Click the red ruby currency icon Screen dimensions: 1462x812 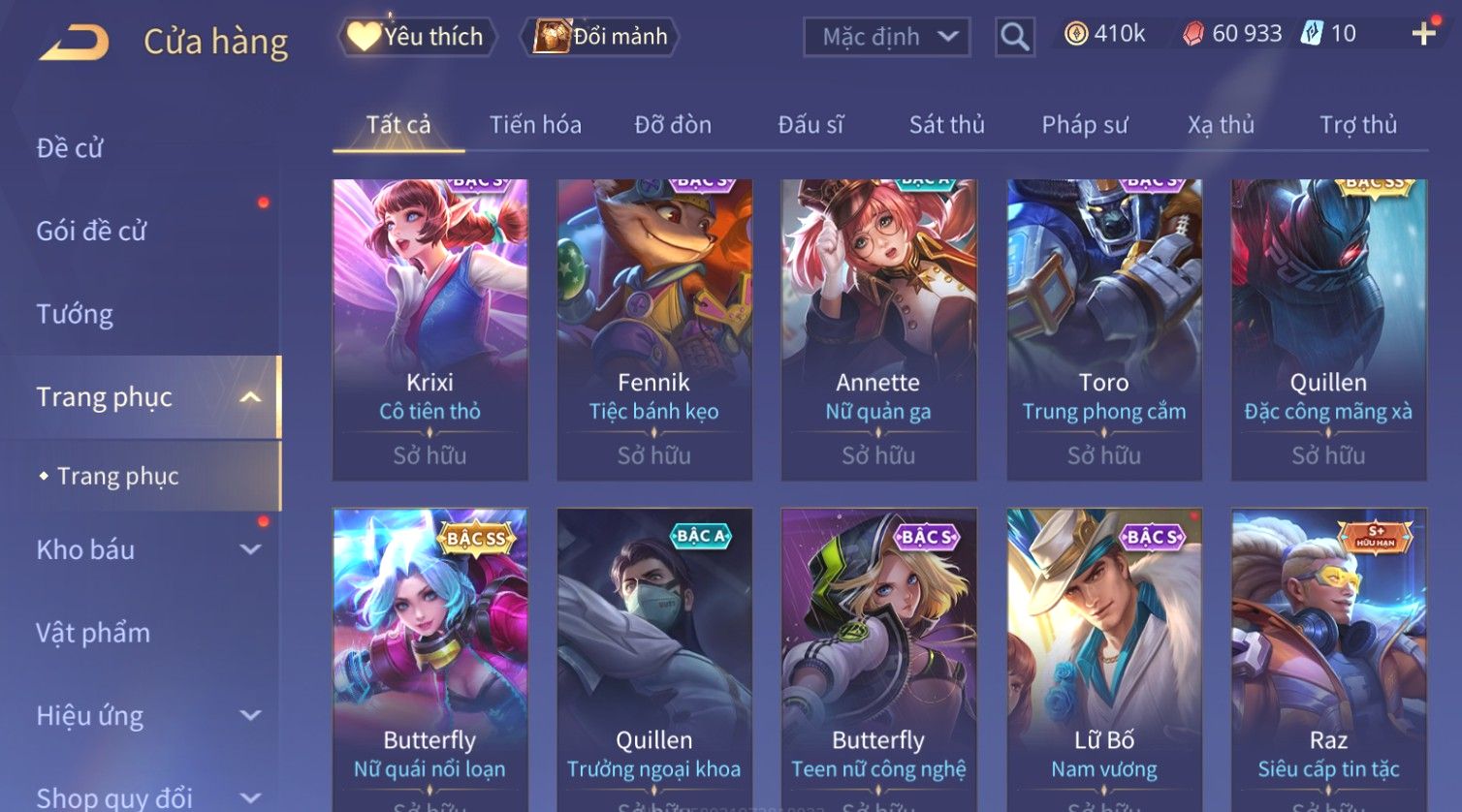(1193, 34)
